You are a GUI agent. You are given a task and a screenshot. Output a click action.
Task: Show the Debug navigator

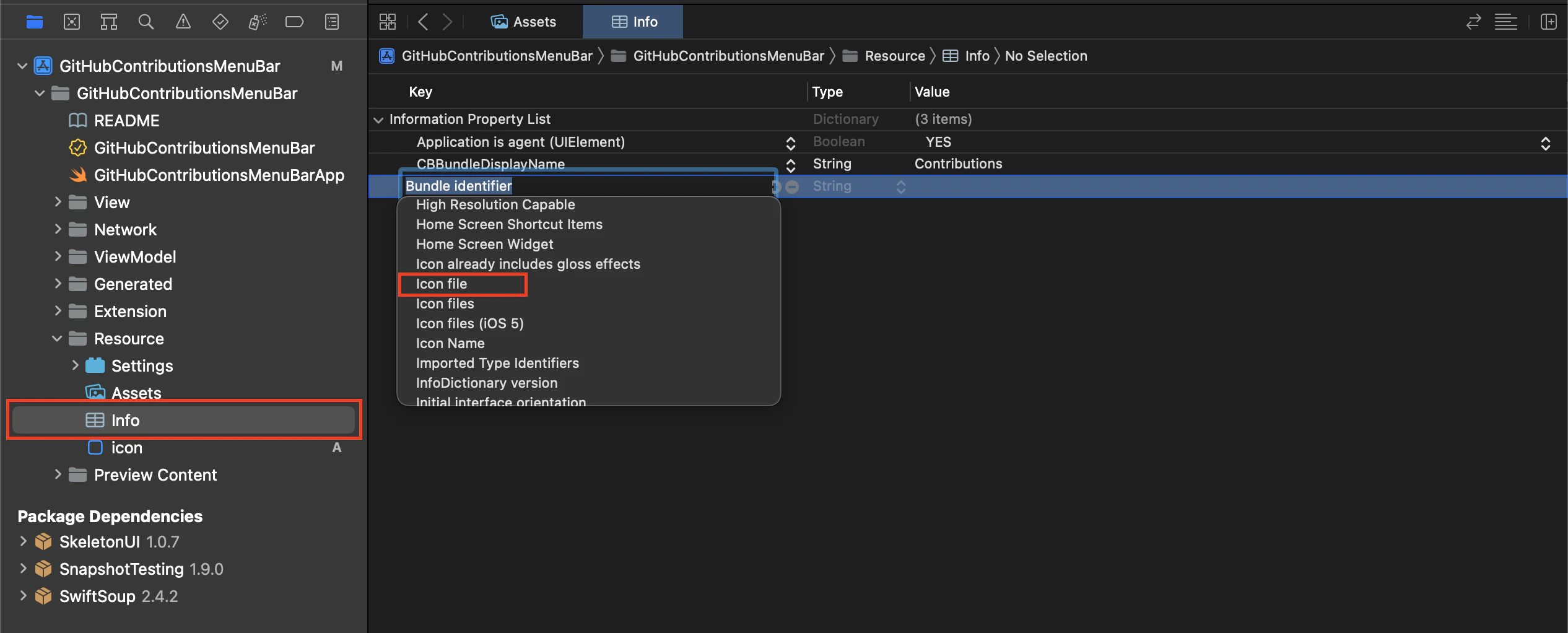pos(258,22)
